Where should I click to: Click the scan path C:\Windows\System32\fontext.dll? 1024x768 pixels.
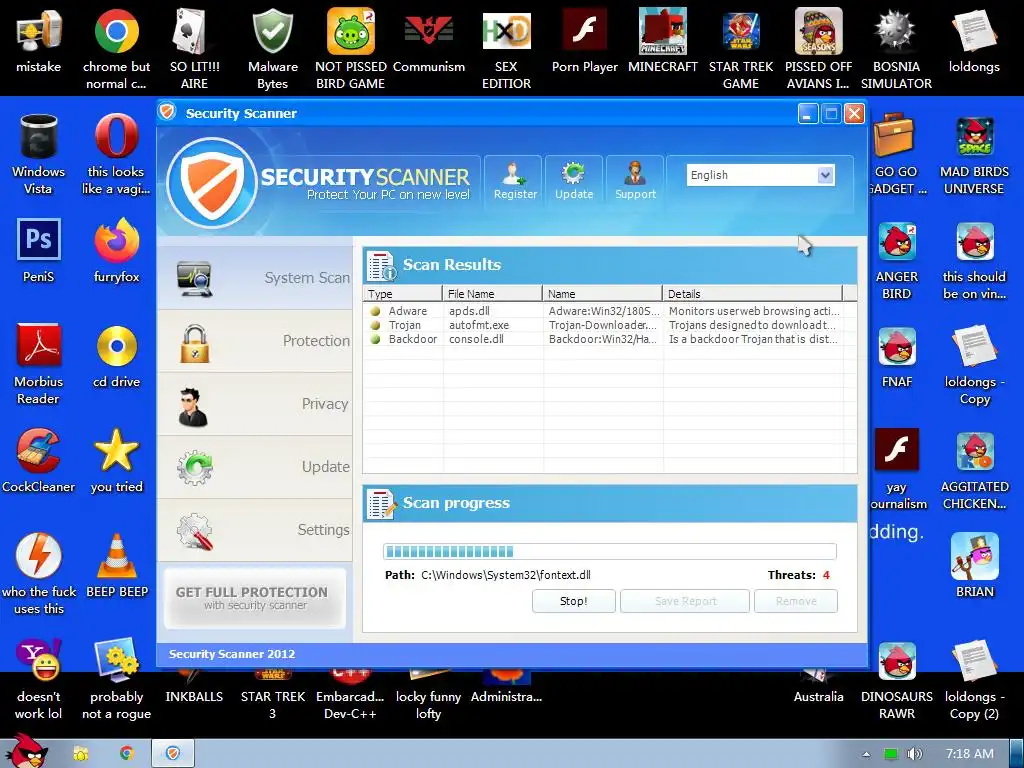[505, 575]
